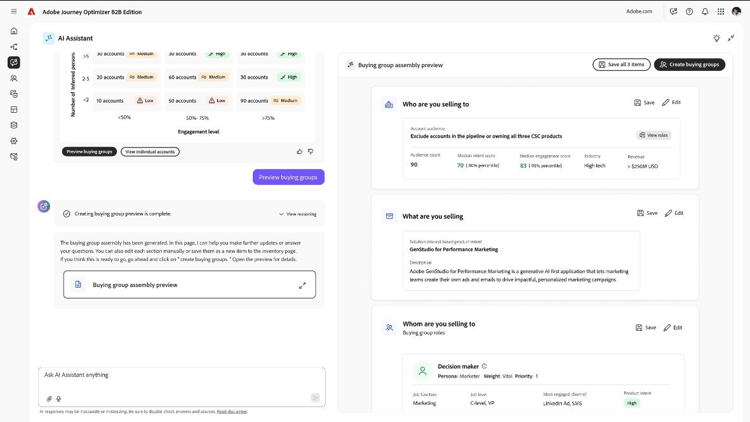Edit the Who are you selling to section

tap(672, 102)
